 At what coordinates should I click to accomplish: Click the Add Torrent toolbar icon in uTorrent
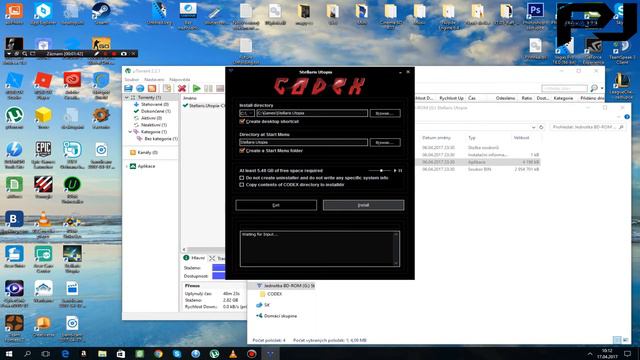(x=128, y=89)
